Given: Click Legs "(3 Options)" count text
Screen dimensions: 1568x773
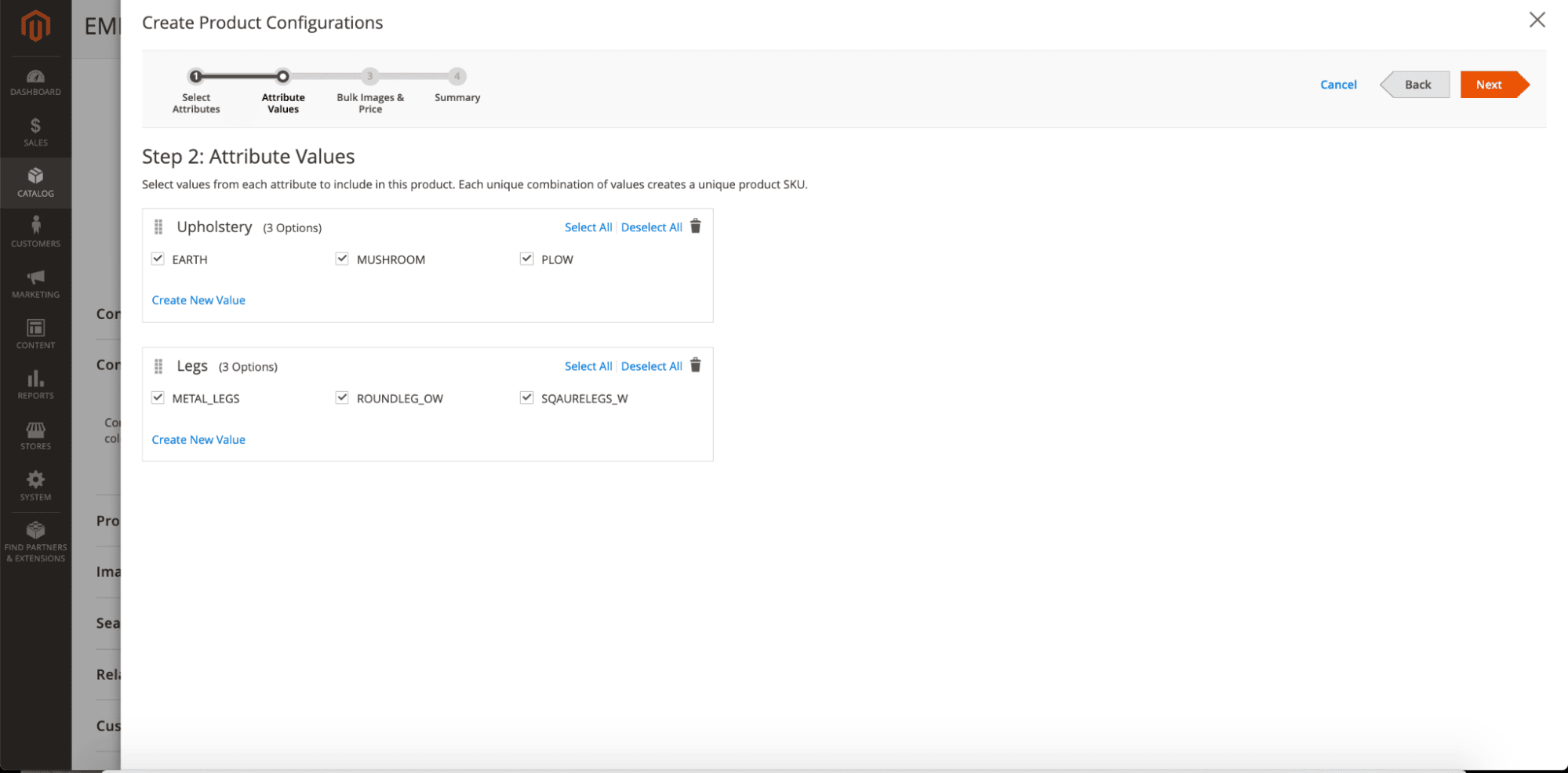Looking at the screenshot, I should (248, 367).
